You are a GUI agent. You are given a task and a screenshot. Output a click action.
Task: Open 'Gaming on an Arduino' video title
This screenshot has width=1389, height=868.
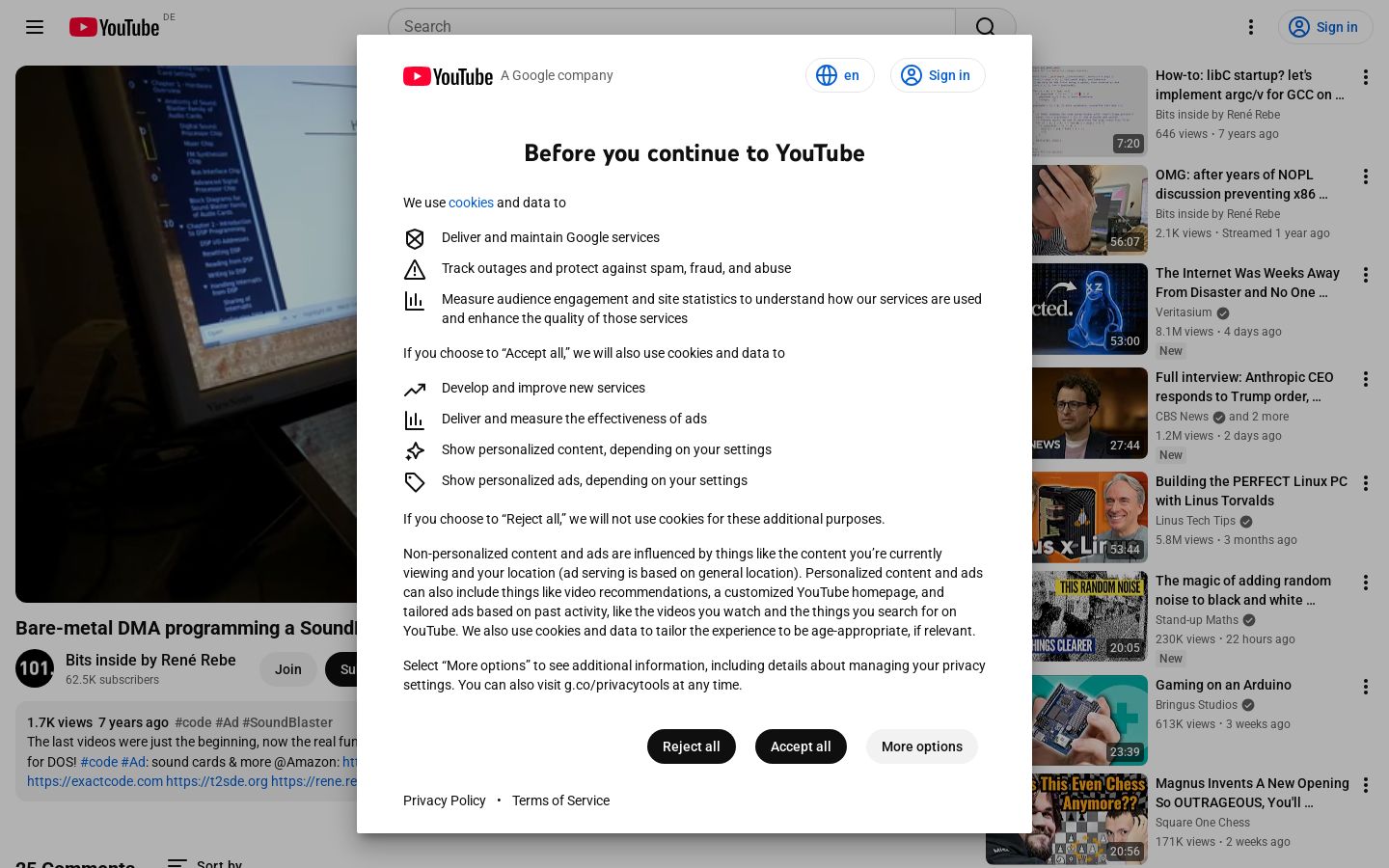[1223, 685]
